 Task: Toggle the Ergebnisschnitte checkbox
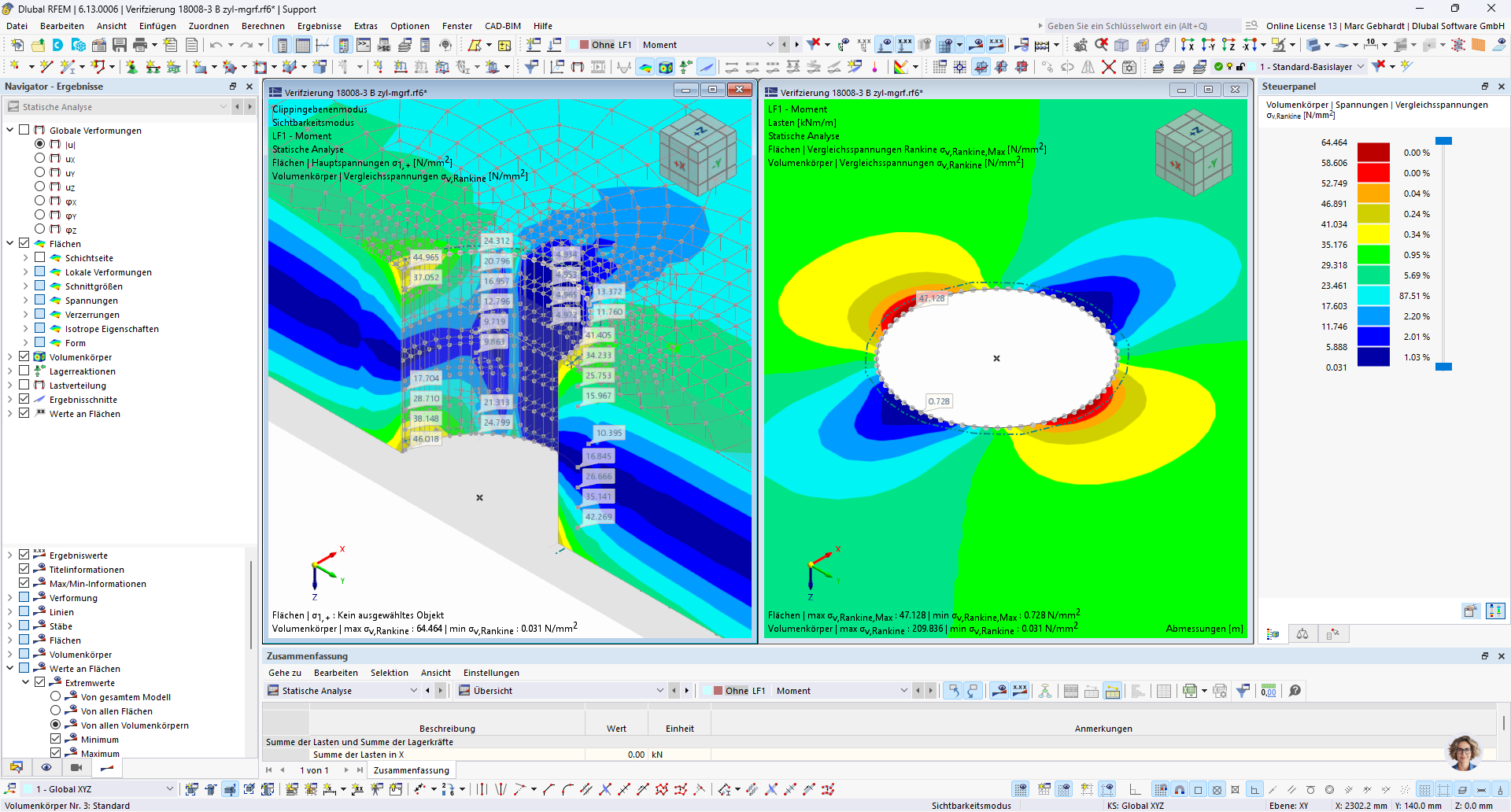click(x=24, y=400)
